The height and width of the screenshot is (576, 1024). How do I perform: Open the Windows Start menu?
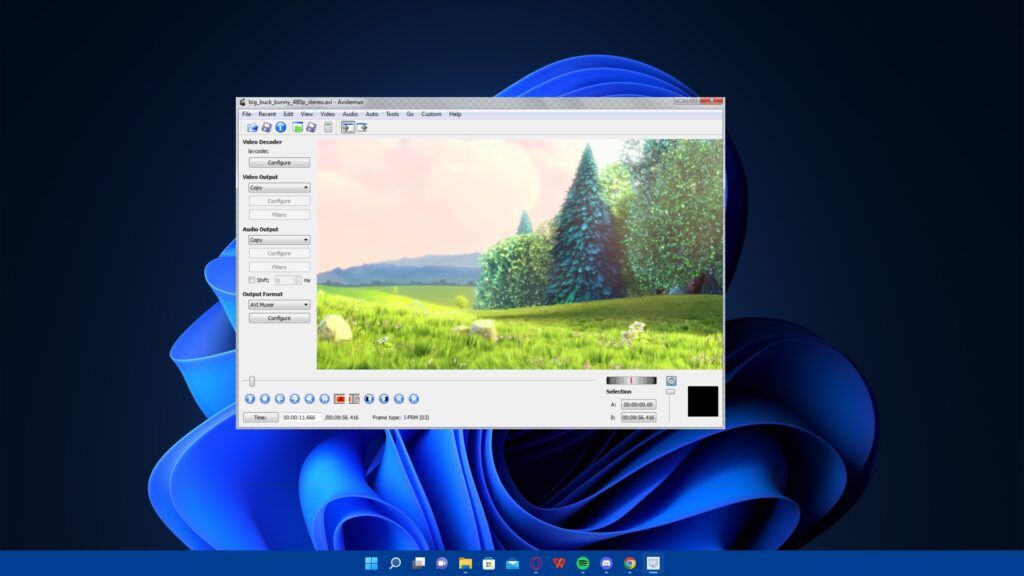point(371,563)
